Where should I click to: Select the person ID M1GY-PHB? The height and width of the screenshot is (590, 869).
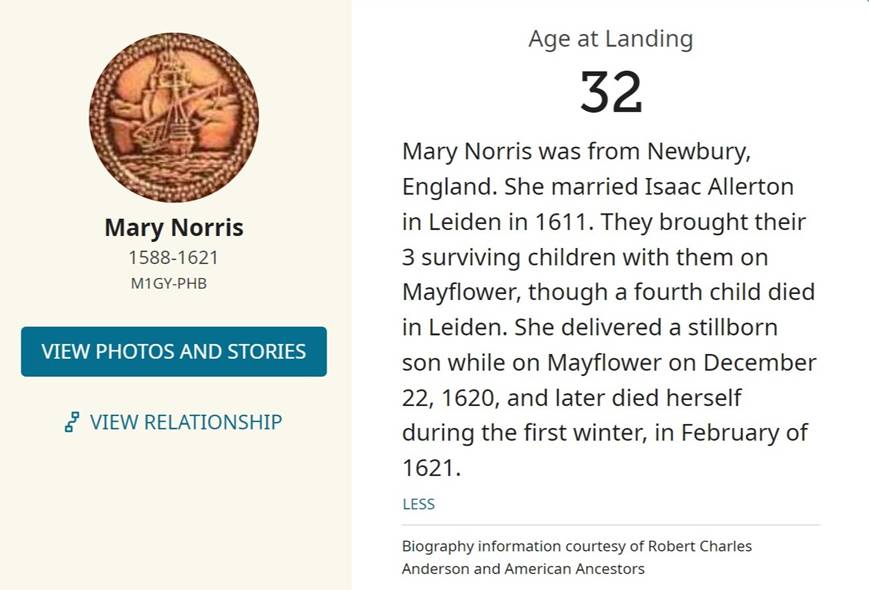pyautogui.click(x=174, y=283)
